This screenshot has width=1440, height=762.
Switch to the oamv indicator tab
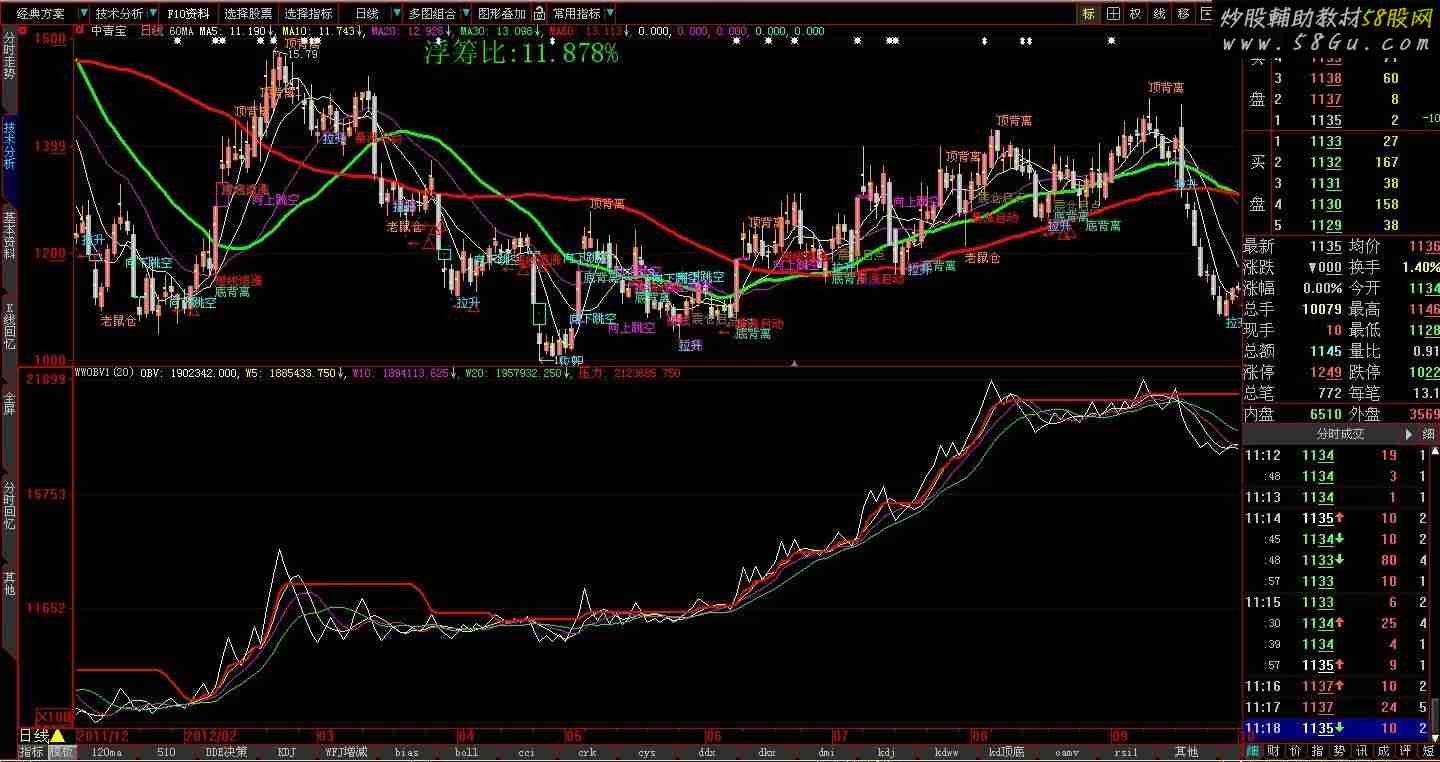[x=1066, y=753]
